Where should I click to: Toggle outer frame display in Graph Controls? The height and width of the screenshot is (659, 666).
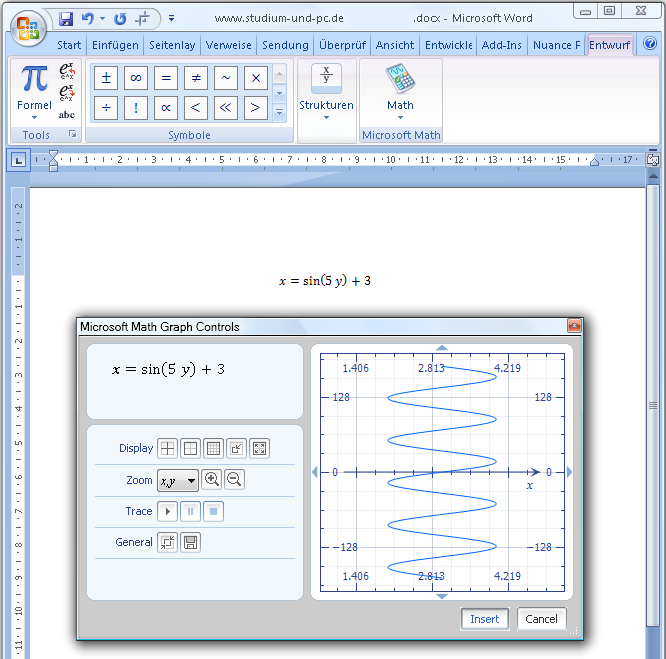(190, 448)
